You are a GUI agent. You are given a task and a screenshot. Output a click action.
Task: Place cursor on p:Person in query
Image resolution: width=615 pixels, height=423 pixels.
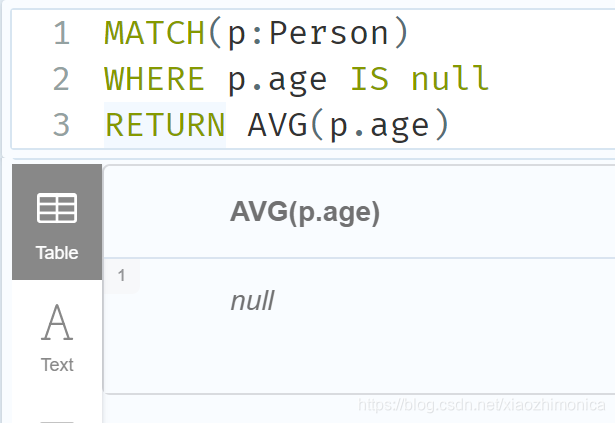[308, 34]
